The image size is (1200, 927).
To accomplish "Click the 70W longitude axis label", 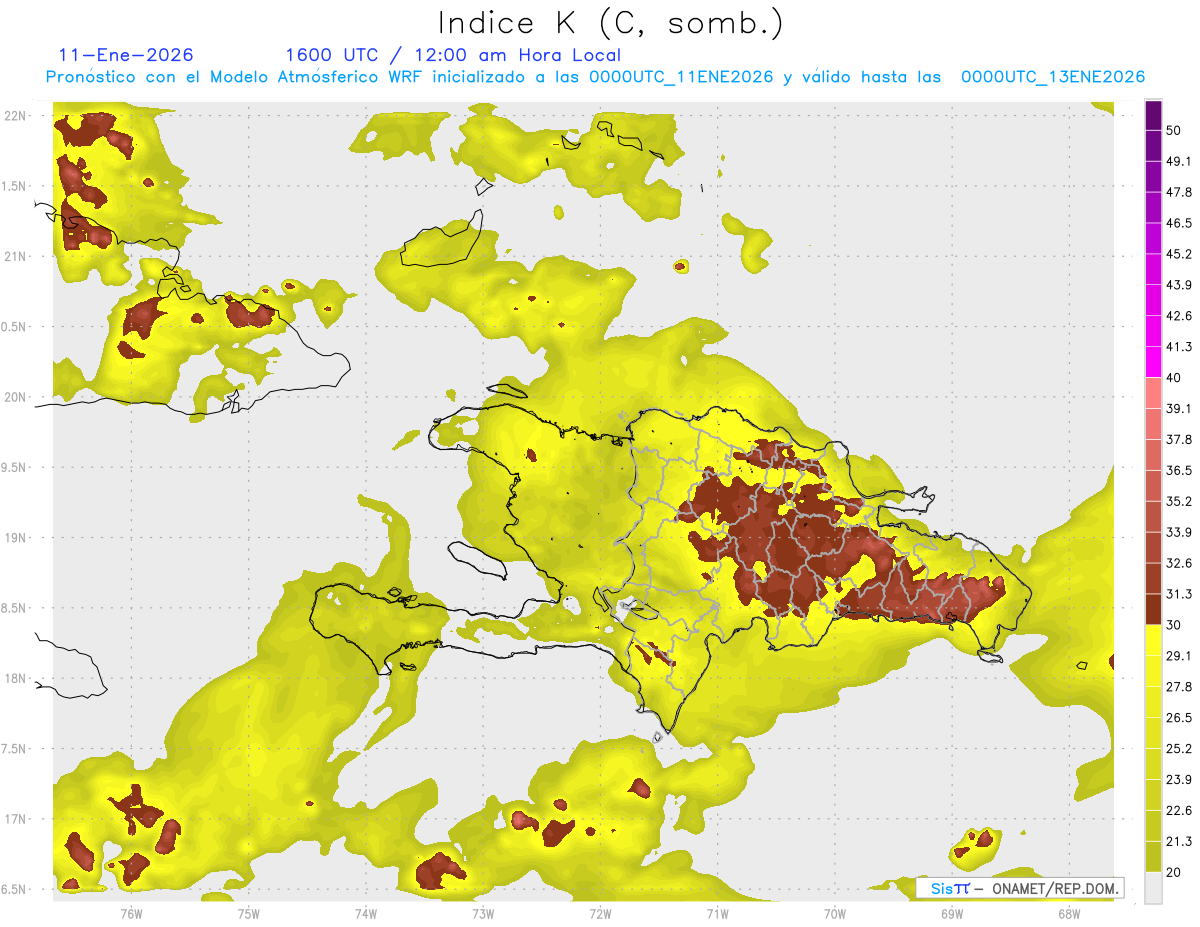I will (835, 913).
